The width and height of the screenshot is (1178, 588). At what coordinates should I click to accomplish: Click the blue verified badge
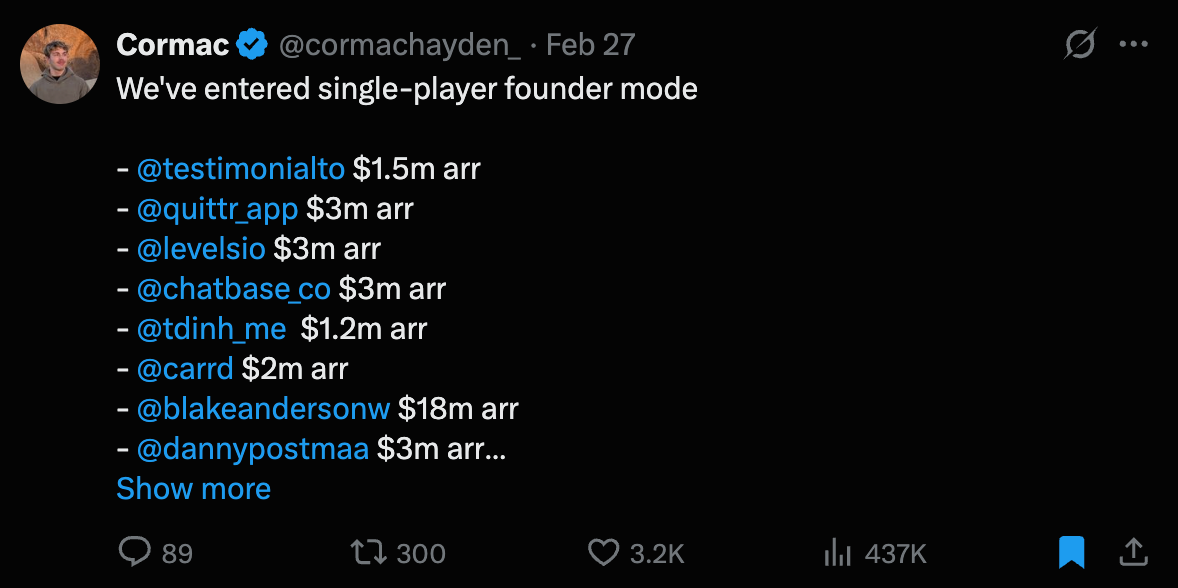[x=252, y=45]
